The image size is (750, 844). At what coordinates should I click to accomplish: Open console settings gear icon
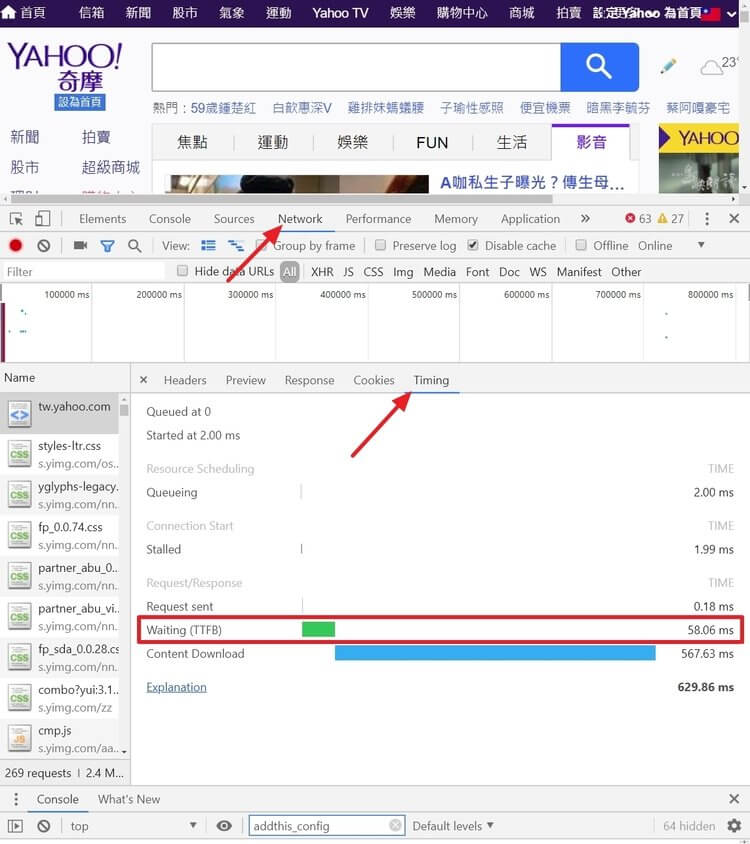pyautogui.click(x=734, y=826)
